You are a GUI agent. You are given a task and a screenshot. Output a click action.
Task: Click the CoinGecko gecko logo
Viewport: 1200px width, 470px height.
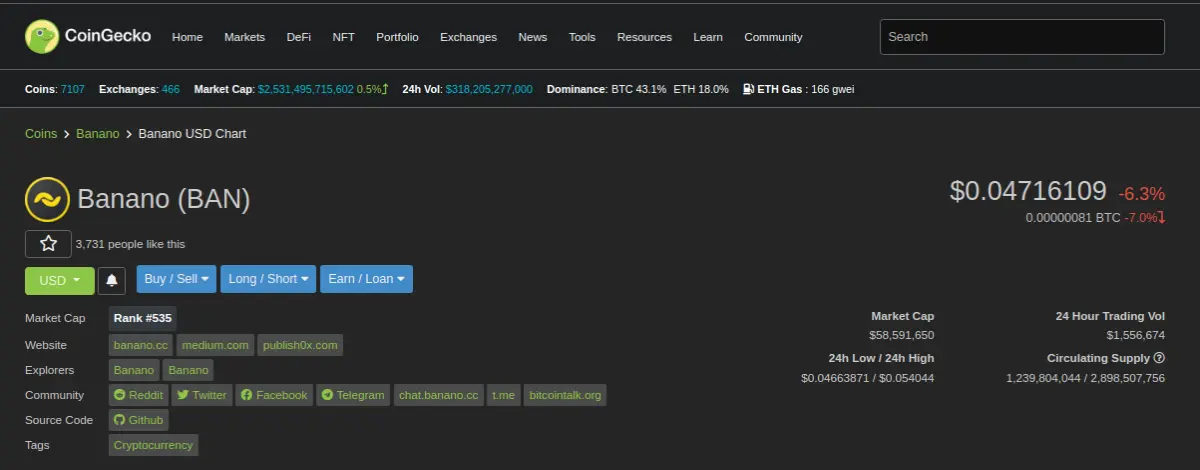[x=42, y=37]
